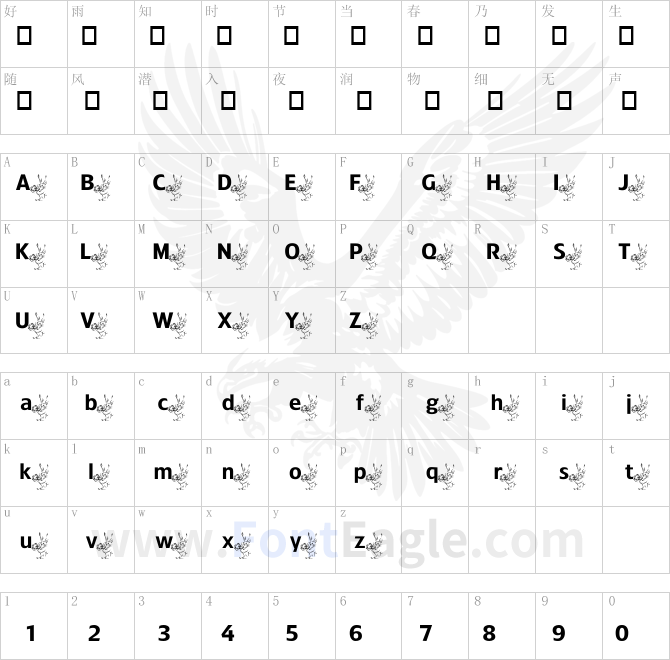
Task: Click the digit 5 glyph cell
Action: (x=302, y=625)
